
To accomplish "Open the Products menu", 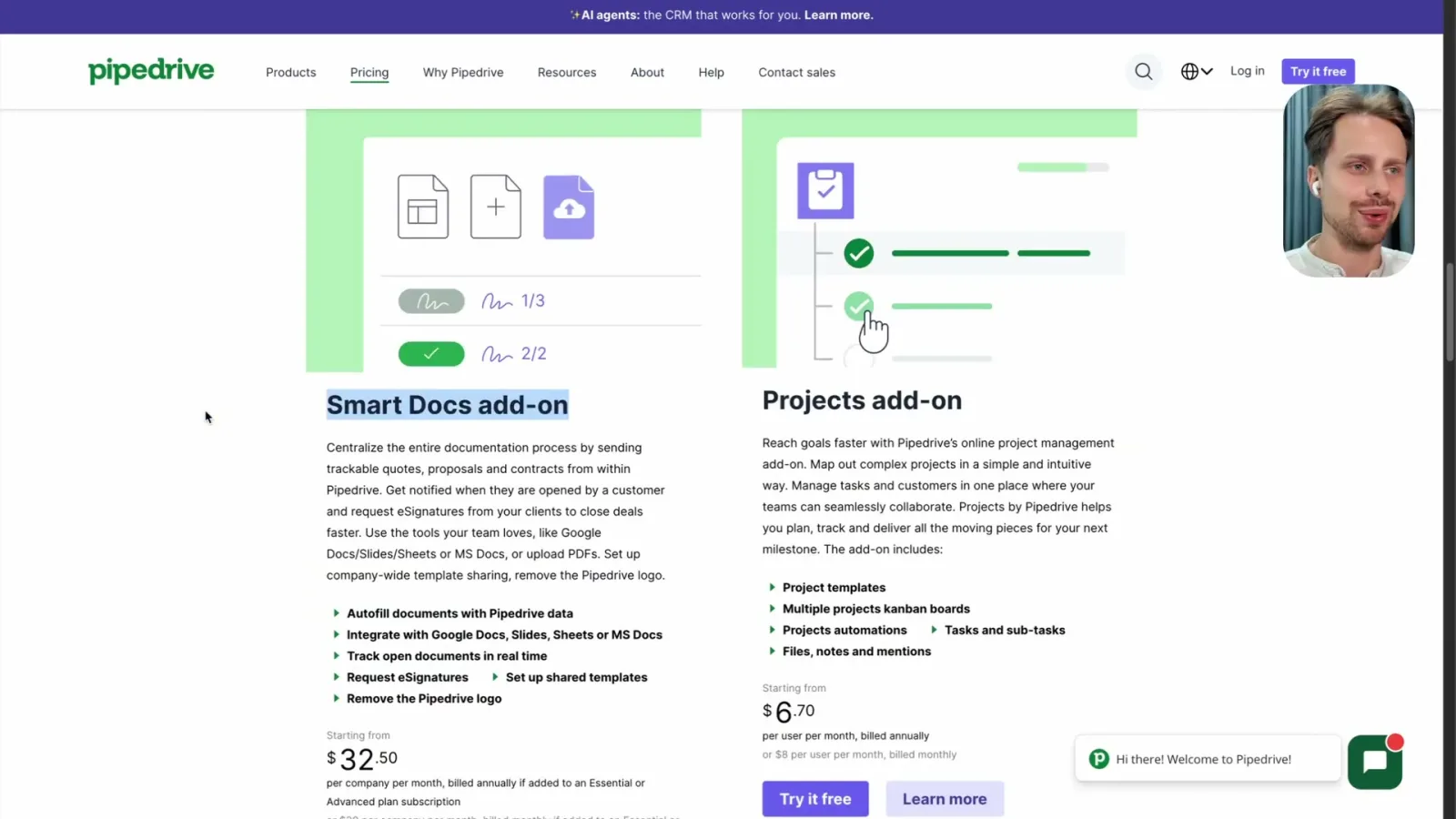I will click(x=291, y=72).
